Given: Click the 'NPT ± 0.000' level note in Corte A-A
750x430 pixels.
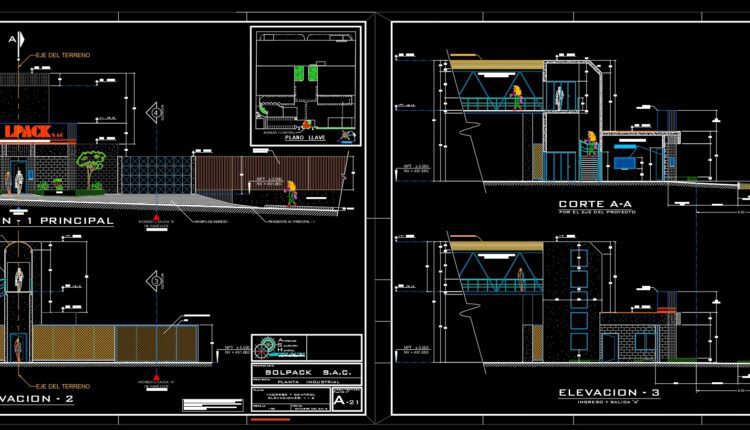Looking at the screenshot, I should [416, 166].
